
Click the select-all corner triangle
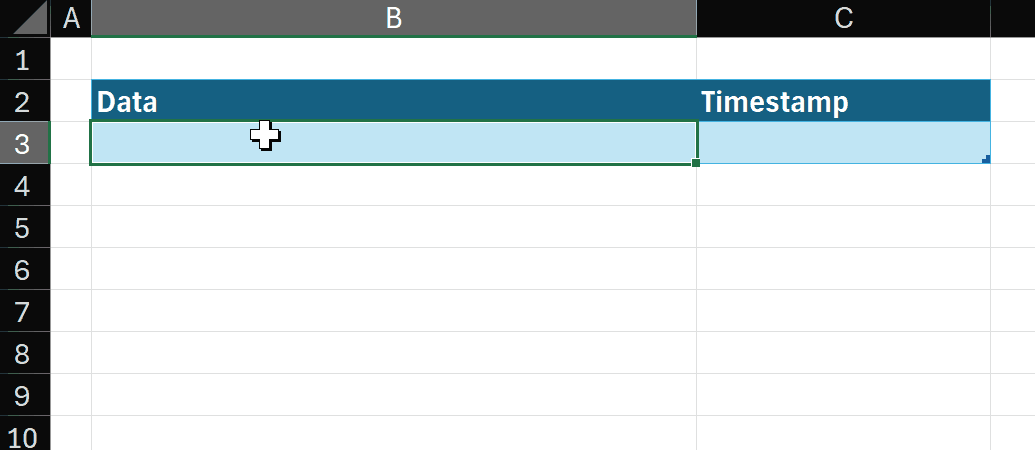coord(28,20)
